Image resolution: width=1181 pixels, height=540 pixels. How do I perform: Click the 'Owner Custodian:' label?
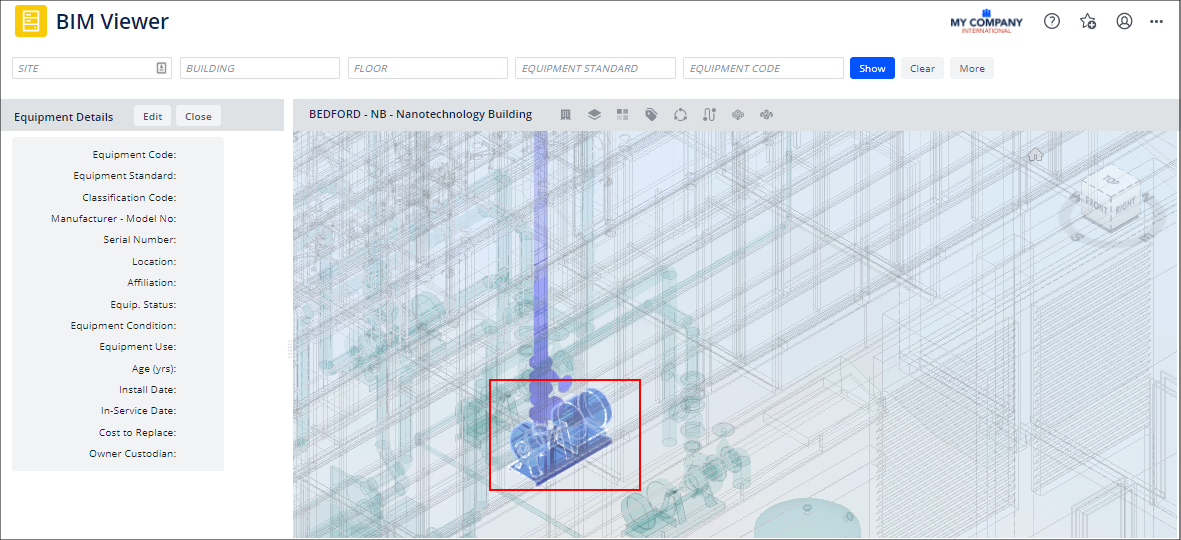132,453
